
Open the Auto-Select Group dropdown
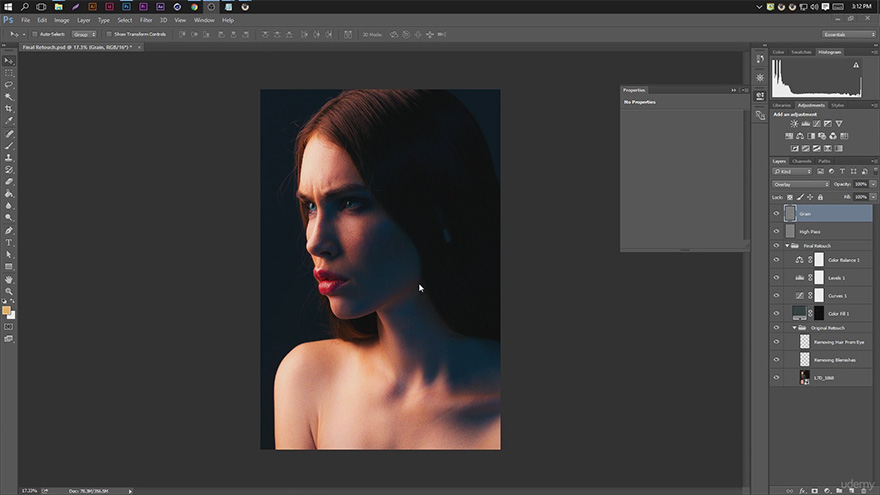click(84, 34)
